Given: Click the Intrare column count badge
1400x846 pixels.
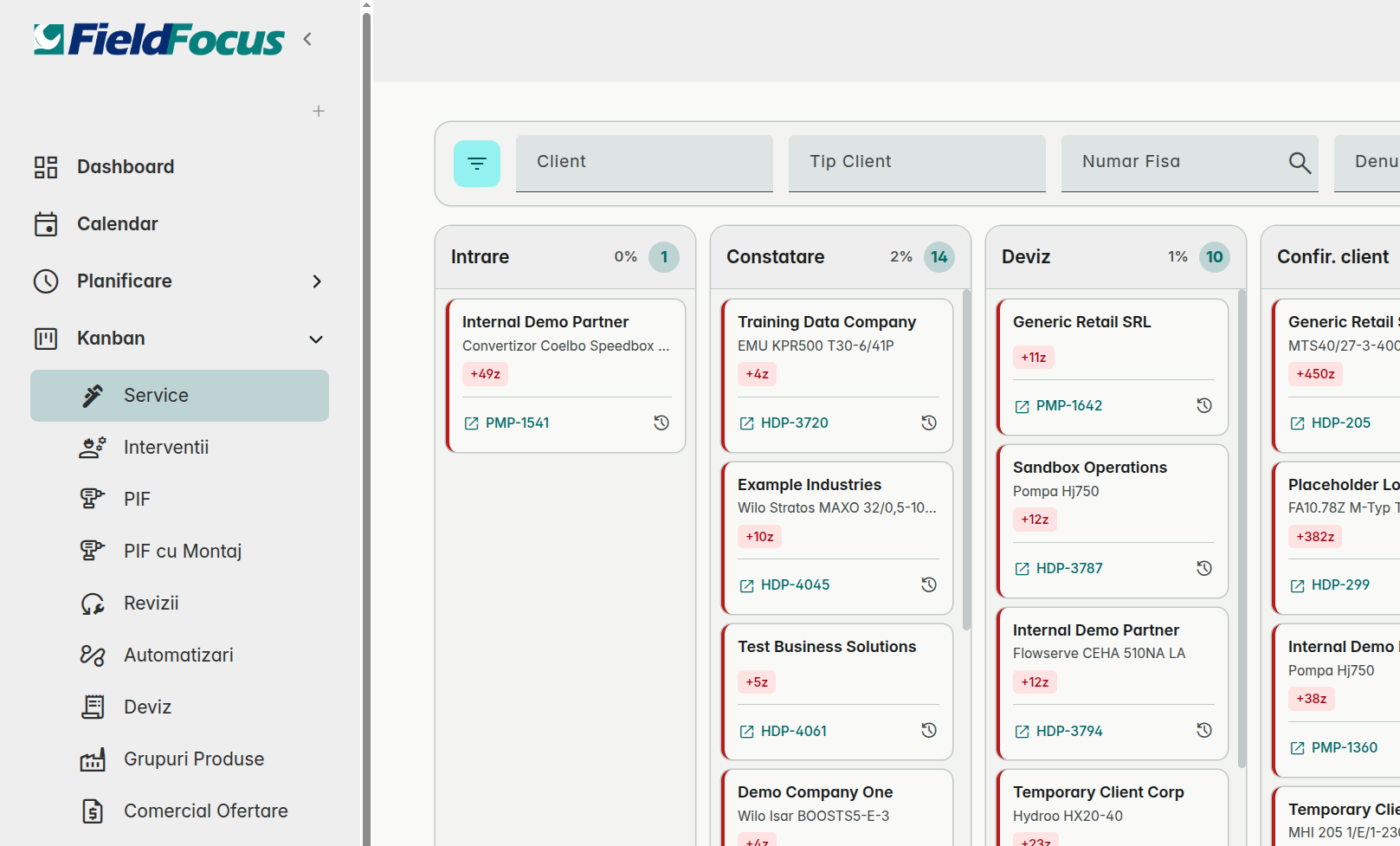Looking at the screenshot, I should tap(664, 257).
